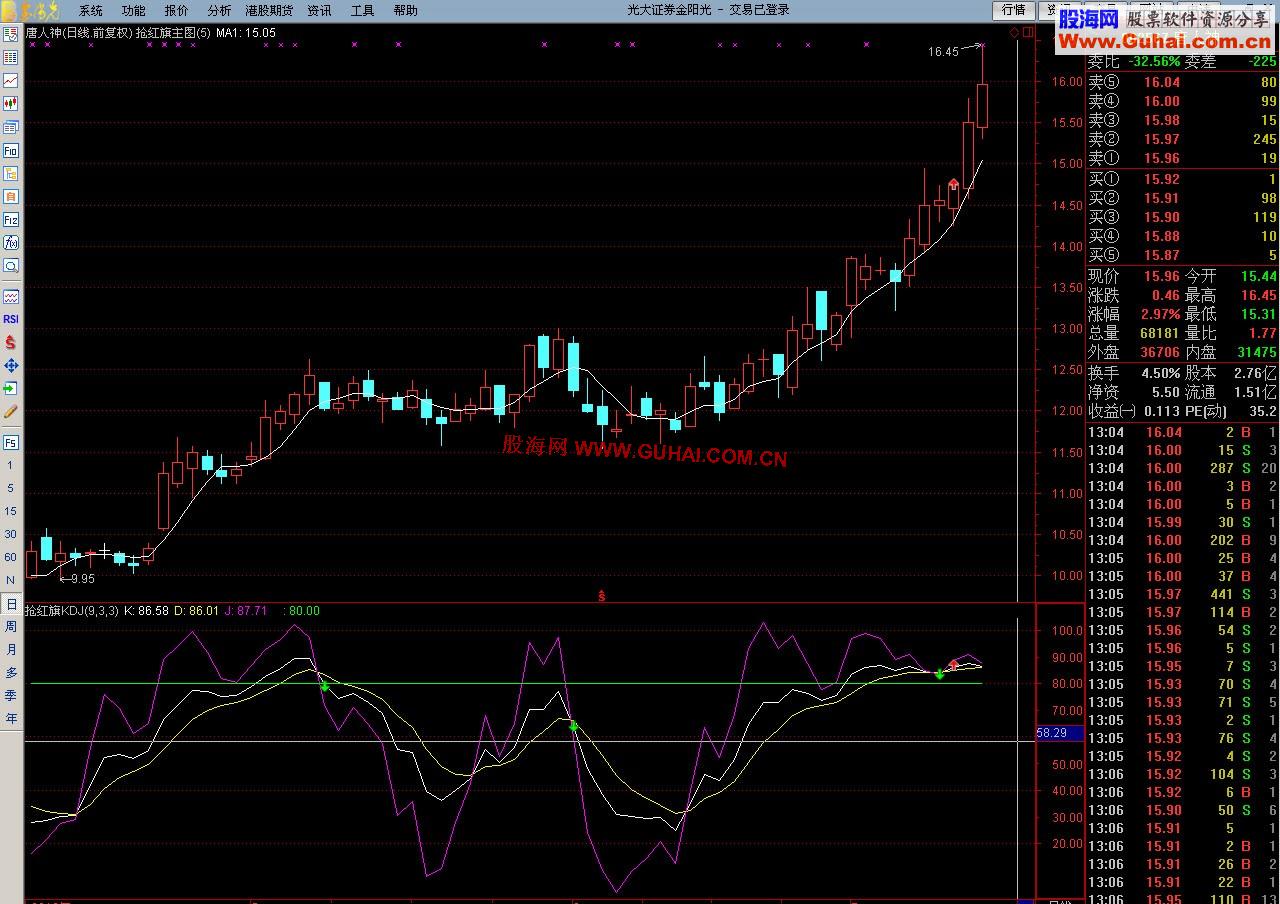Open the 功能 menu
Image resolution: width=1280 pixels, height=904 pixels.
pos(133,10)
